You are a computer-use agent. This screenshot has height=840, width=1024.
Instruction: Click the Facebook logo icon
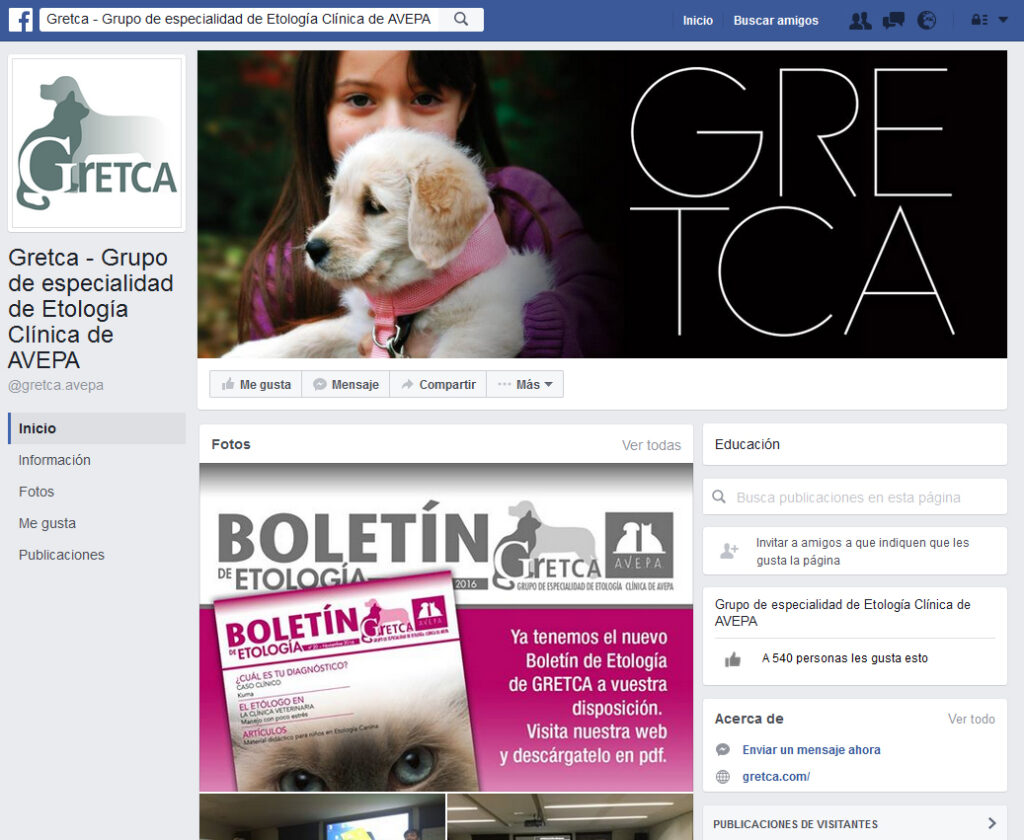(x=20, y=20)
